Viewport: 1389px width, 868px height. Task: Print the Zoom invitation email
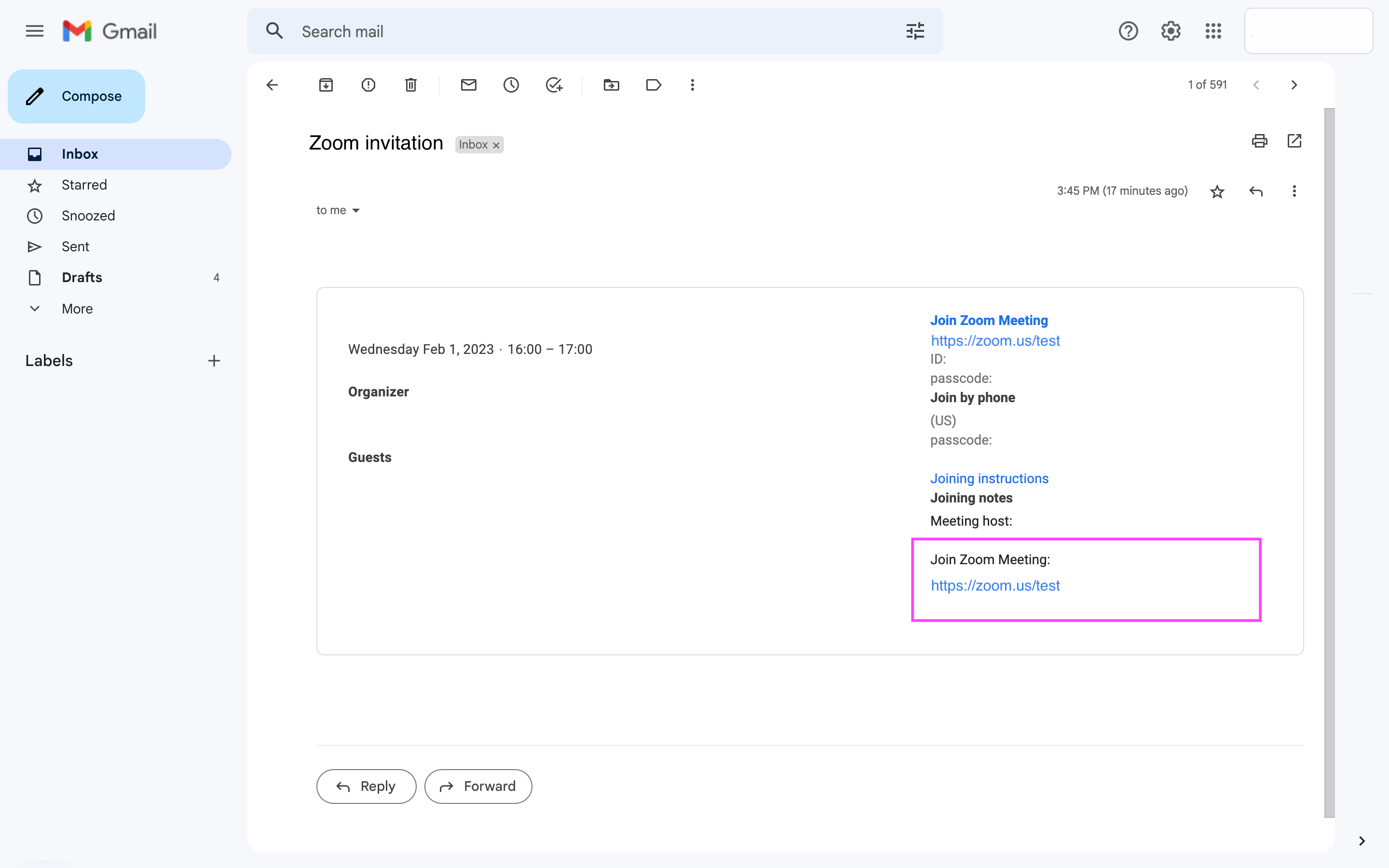1259,141
